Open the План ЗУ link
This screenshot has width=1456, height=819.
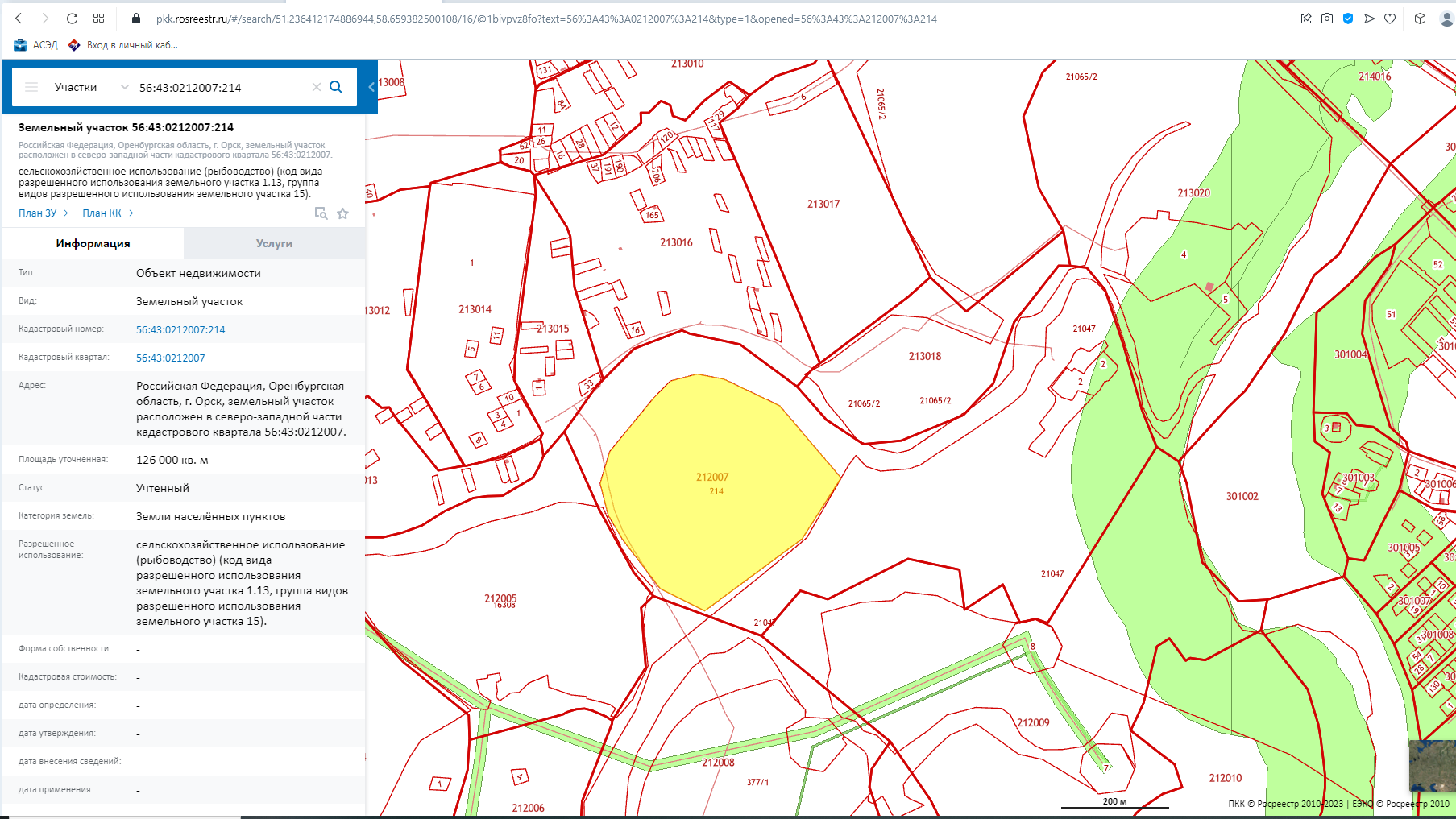43,213
